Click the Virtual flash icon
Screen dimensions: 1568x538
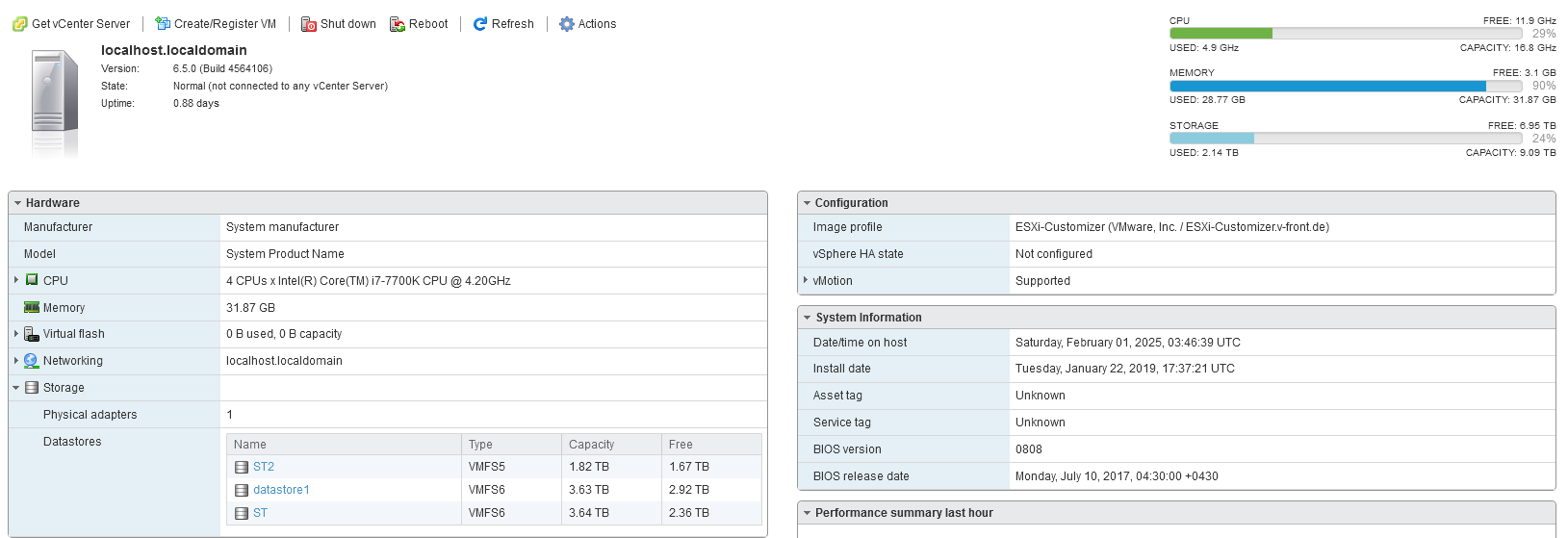[x=32, y=334]
